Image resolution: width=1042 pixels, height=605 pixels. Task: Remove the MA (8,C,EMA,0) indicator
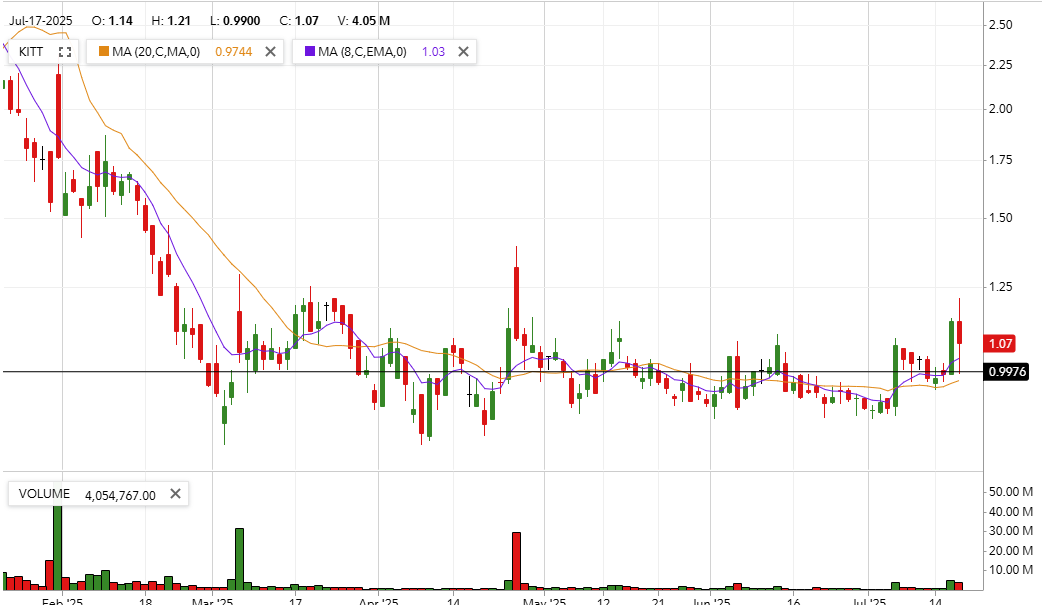(x=463, y=52)
